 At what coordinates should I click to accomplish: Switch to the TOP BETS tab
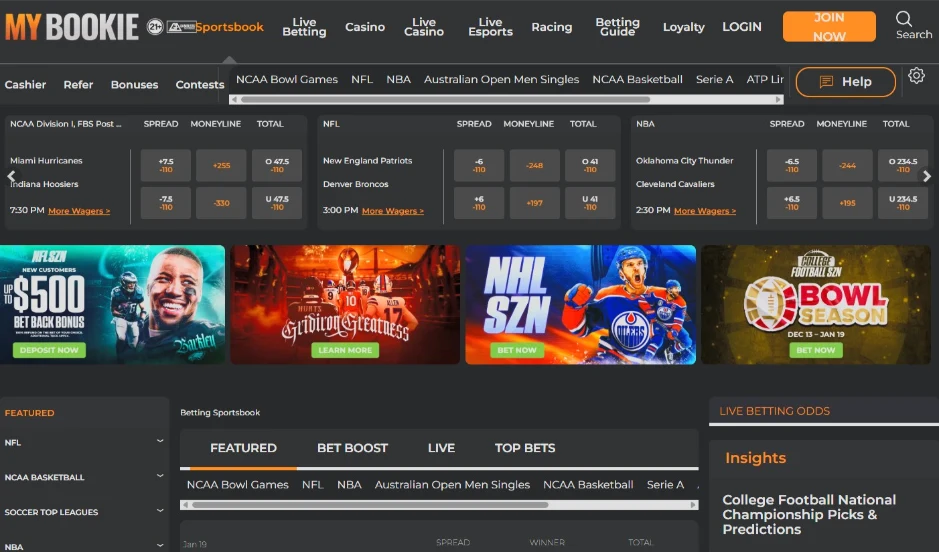pyautogui.click(x=525, y=448)
